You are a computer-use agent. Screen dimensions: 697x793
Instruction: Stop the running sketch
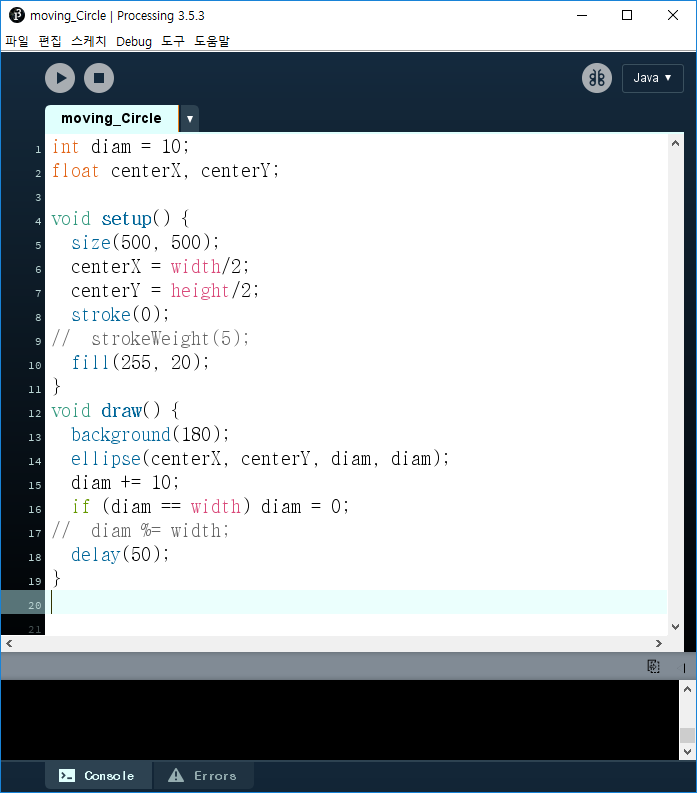click(x=99, y=78)
